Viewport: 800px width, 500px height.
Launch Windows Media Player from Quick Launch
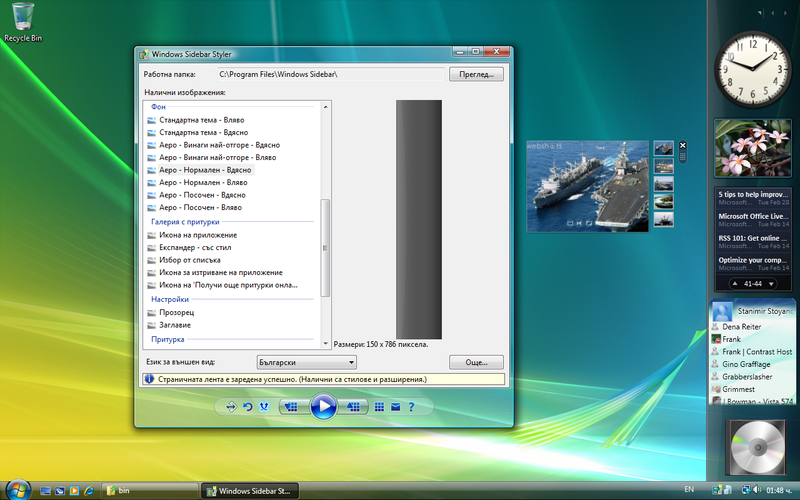pyautogui.click(x=74, y=491)
